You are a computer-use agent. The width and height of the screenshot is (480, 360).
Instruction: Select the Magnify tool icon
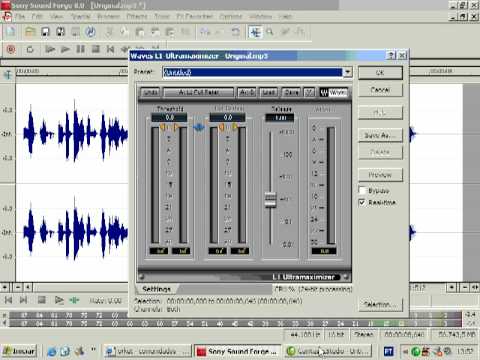pos(270,32)
